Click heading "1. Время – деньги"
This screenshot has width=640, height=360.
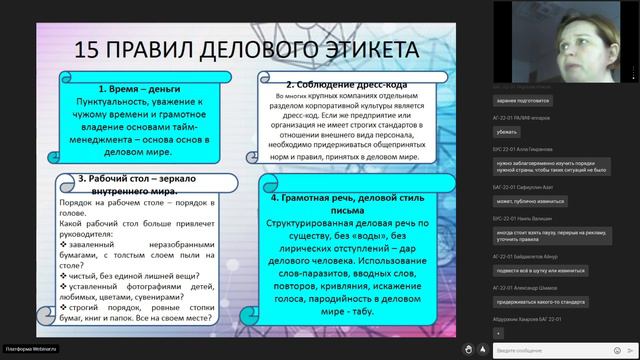point(139,89)
